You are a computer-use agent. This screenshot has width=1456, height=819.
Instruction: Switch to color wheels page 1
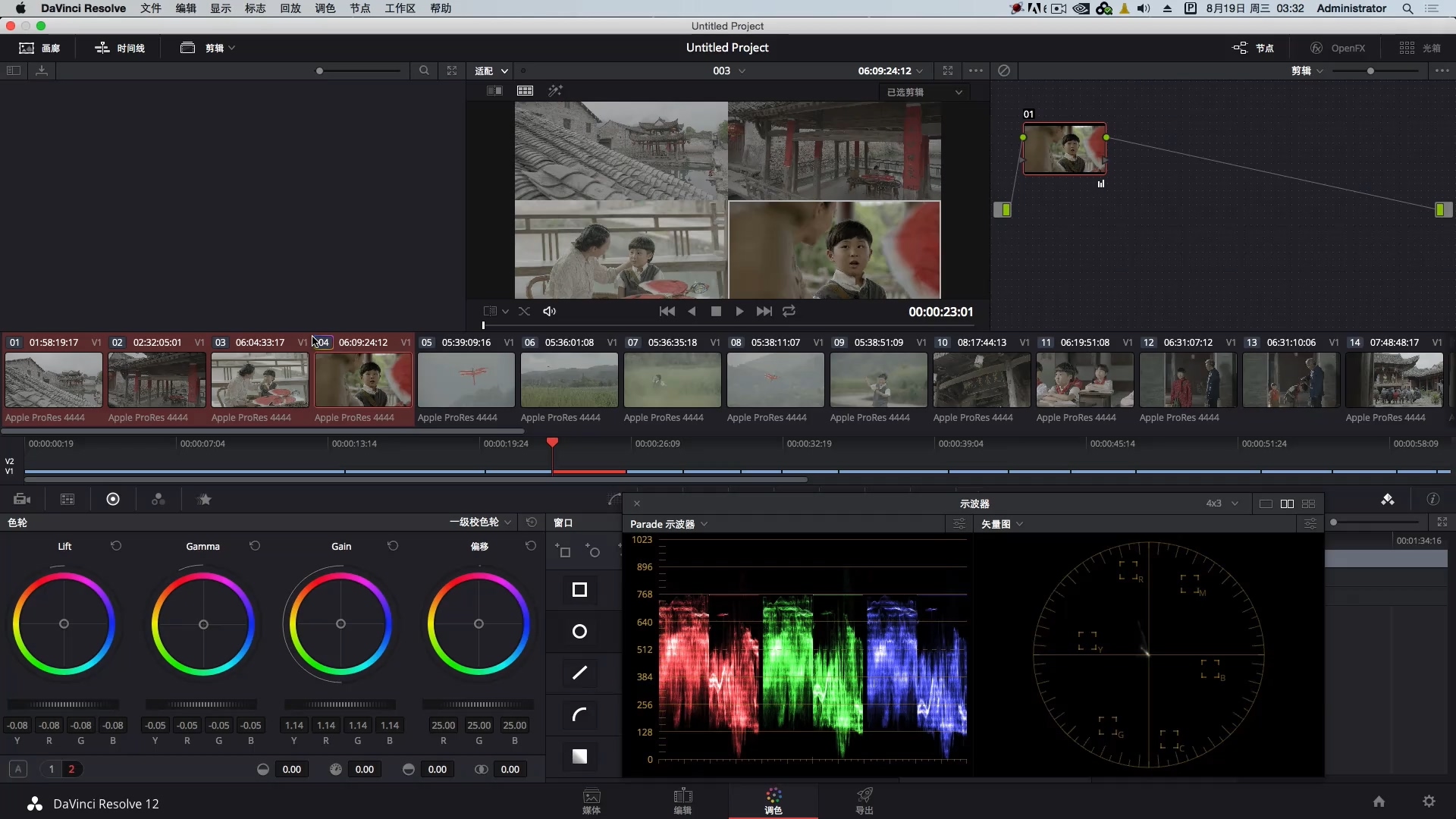click(52, 769)
